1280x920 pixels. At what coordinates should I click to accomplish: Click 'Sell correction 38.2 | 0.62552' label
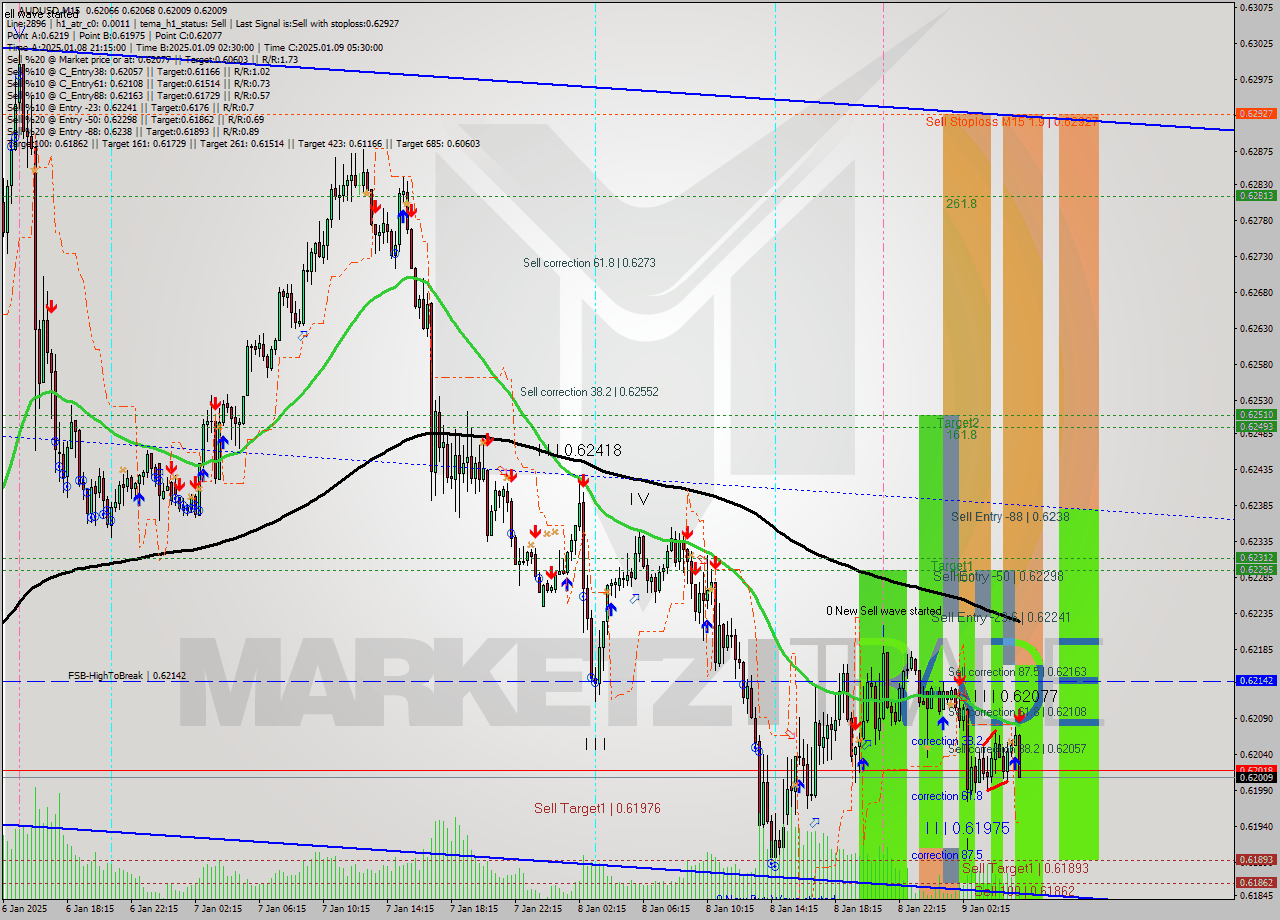point(589,392)
